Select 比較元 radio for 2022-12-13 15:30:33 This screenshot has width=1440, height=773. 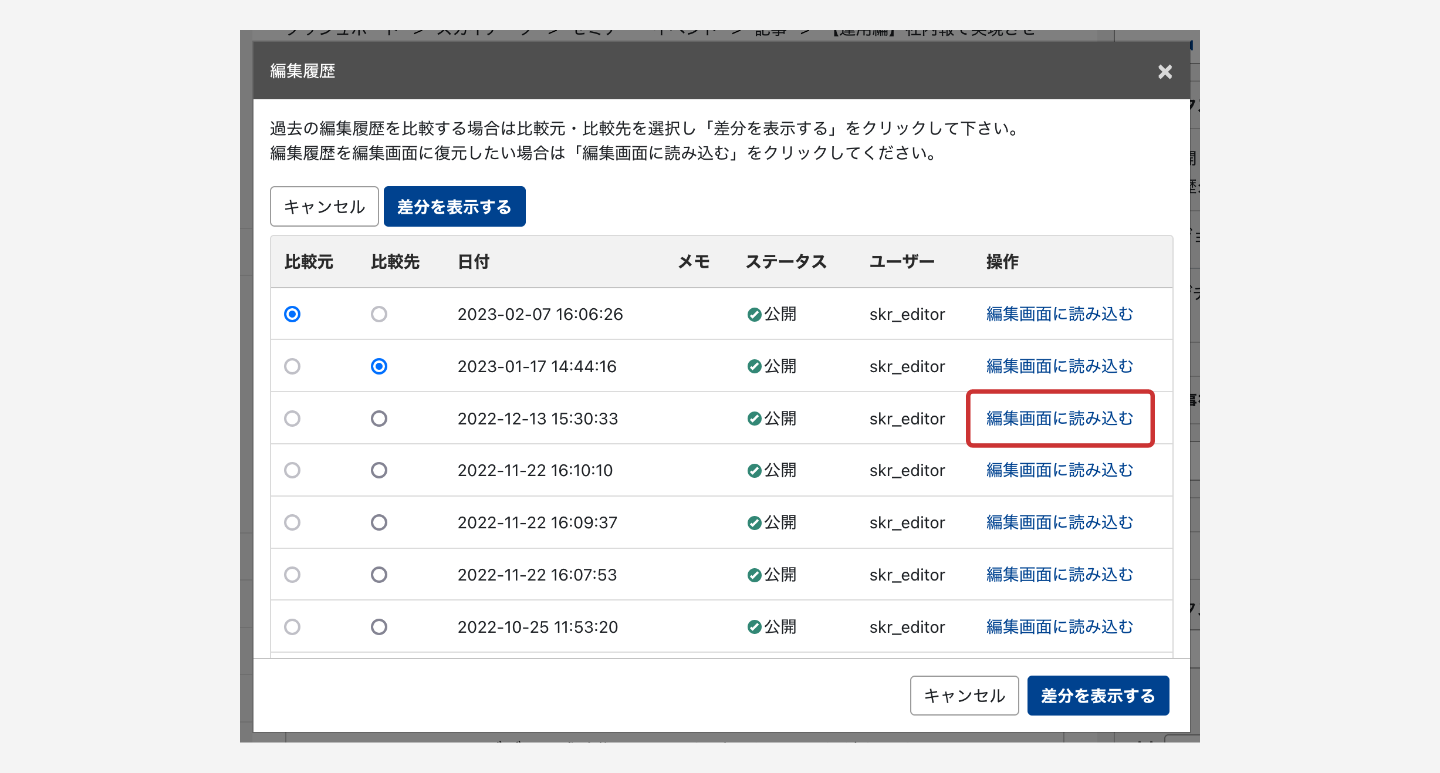[292, 419]
